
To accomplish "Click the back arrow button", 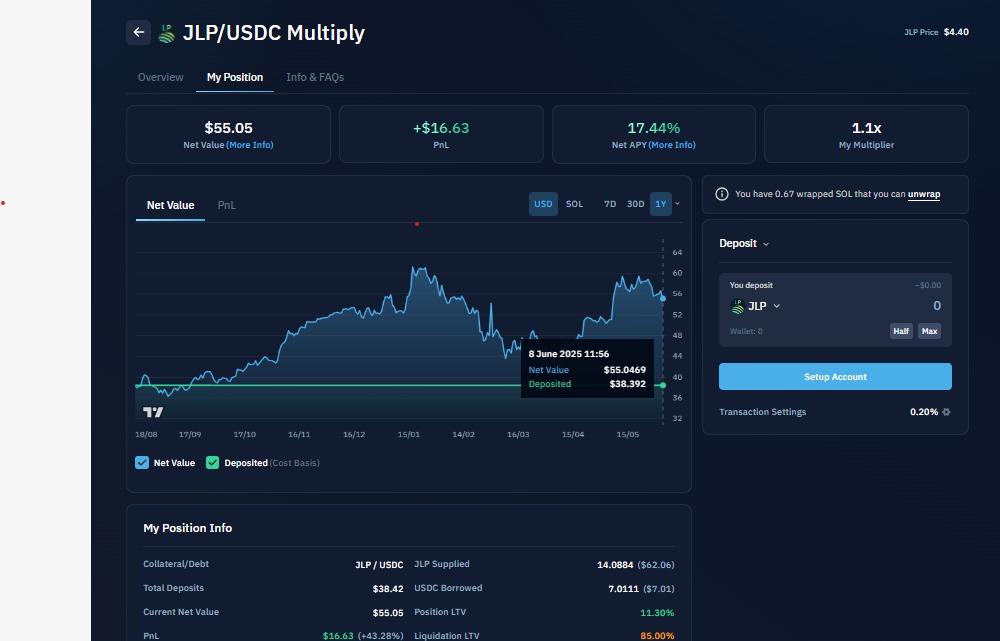I will [138, 32].
